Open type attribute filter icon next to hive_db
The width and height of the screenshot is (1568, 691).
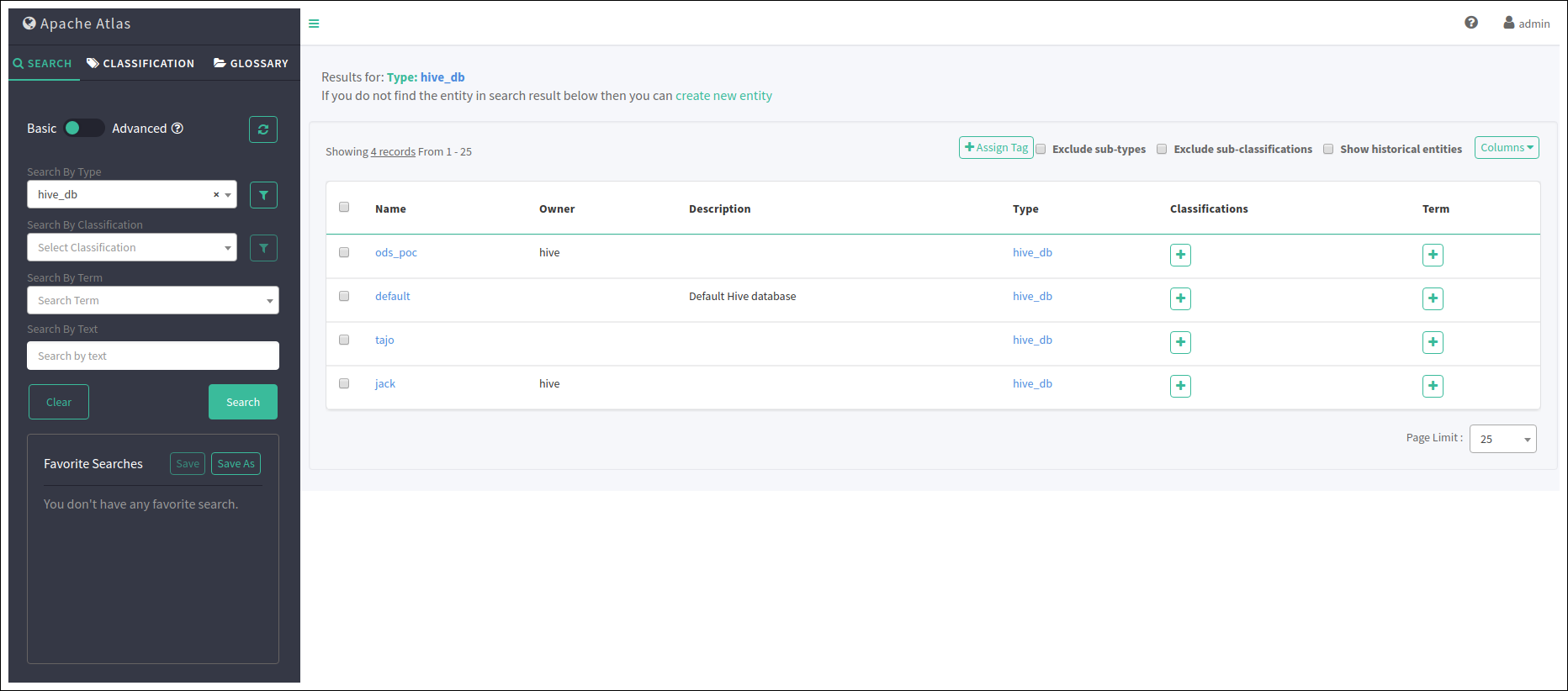coord(263,195)
